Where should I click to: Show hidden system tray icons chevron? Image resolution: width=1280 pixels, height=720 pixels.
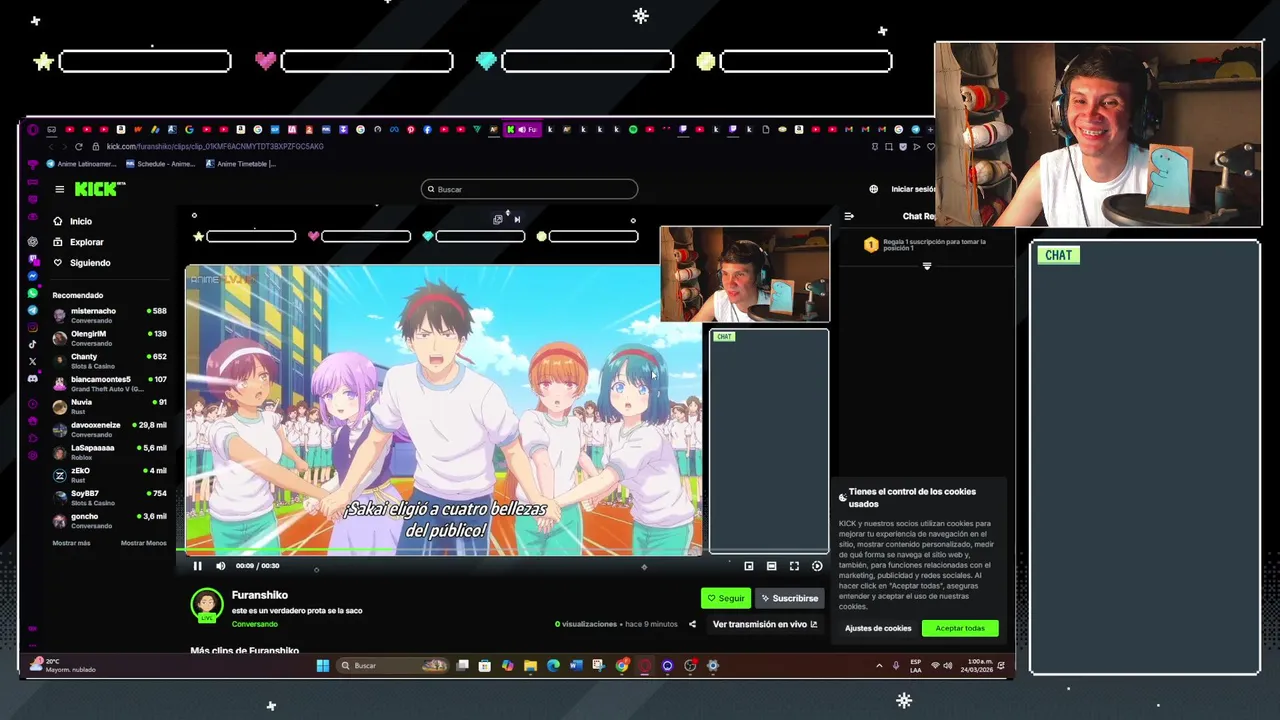879,665
